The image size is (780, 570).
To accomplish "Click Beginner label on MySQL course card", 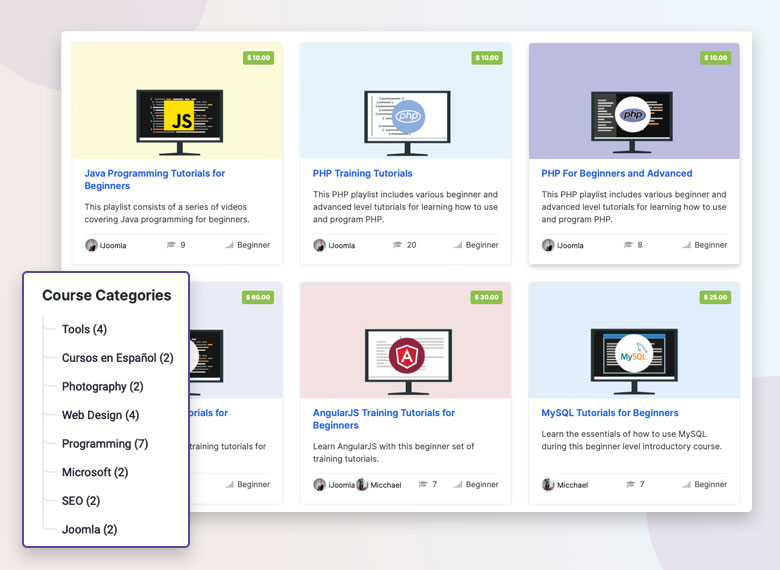I will click(711, 484).
